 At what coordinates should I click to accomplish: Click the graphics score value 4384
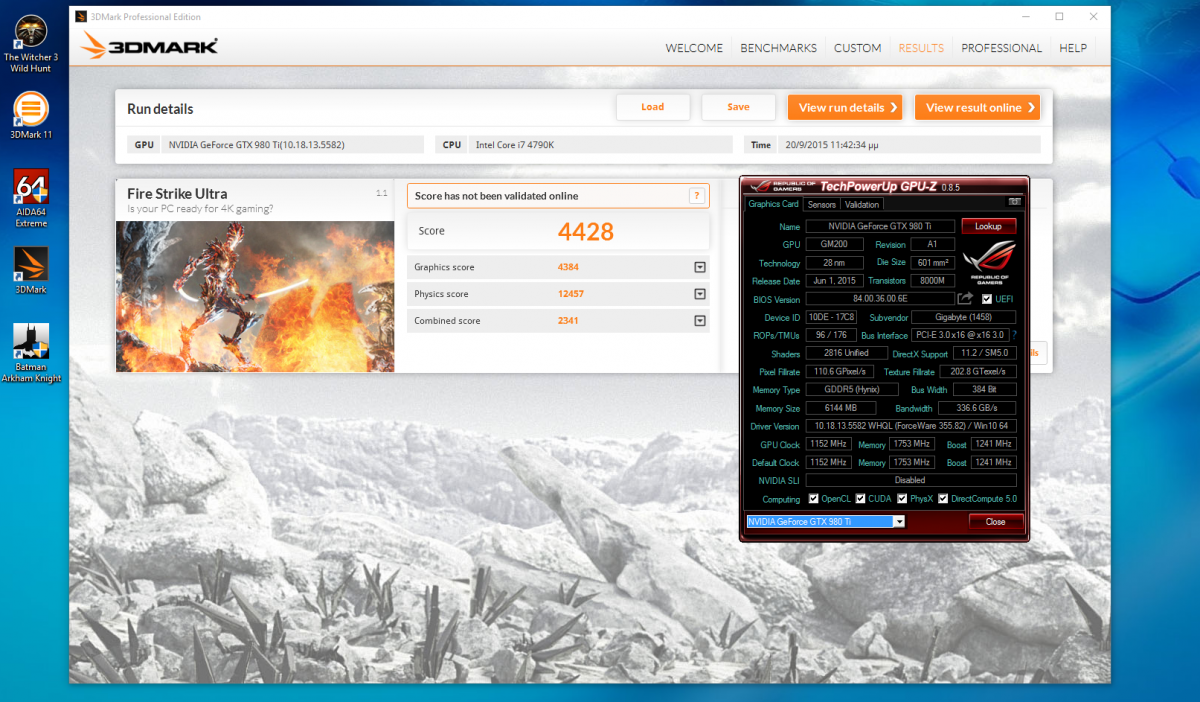(x=568, y=267)
